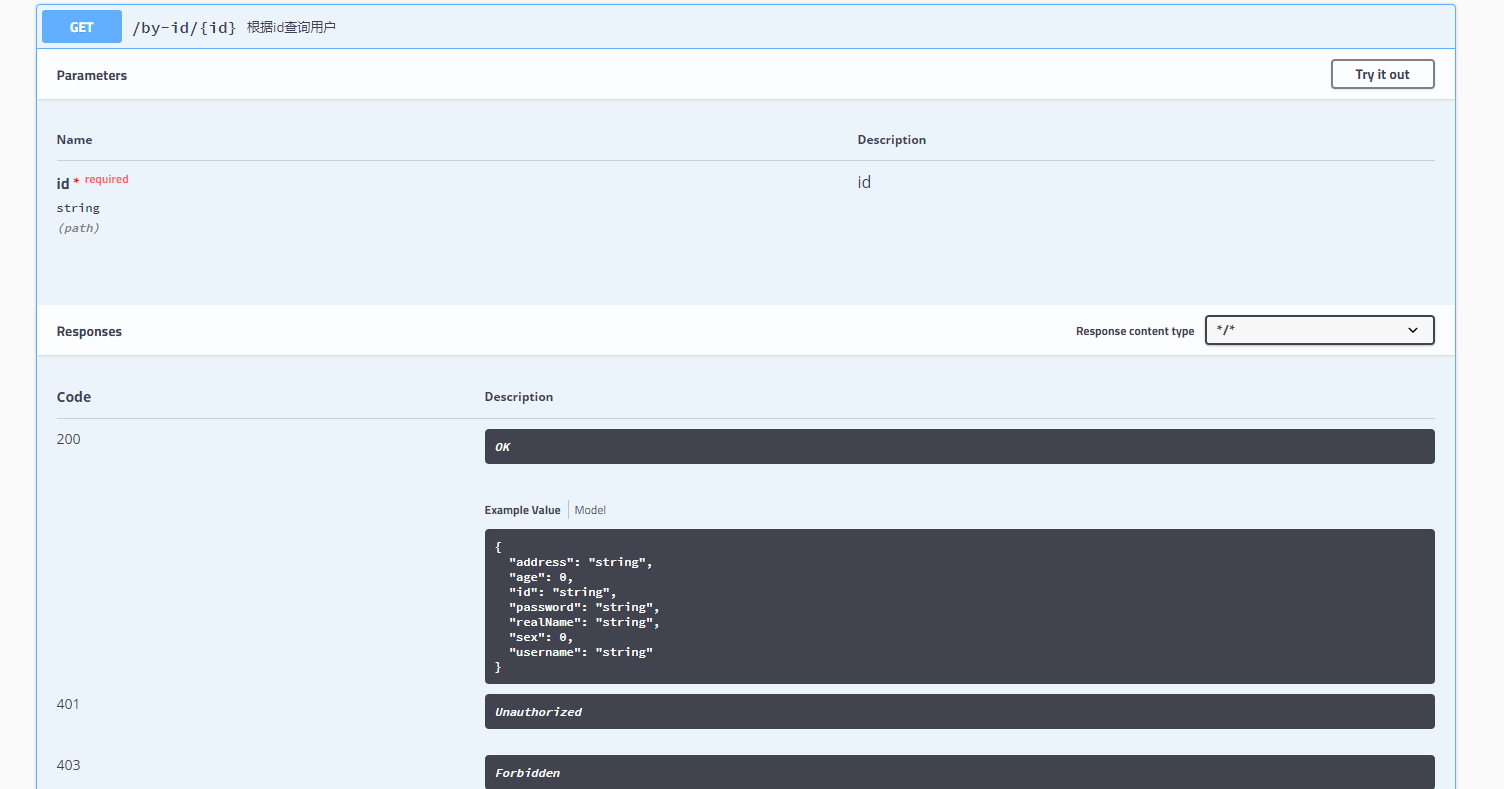Screen dimensions: 1504x789
Task: Click the /by-id/{id} endpoint path
Action: [x=184, y=28]
